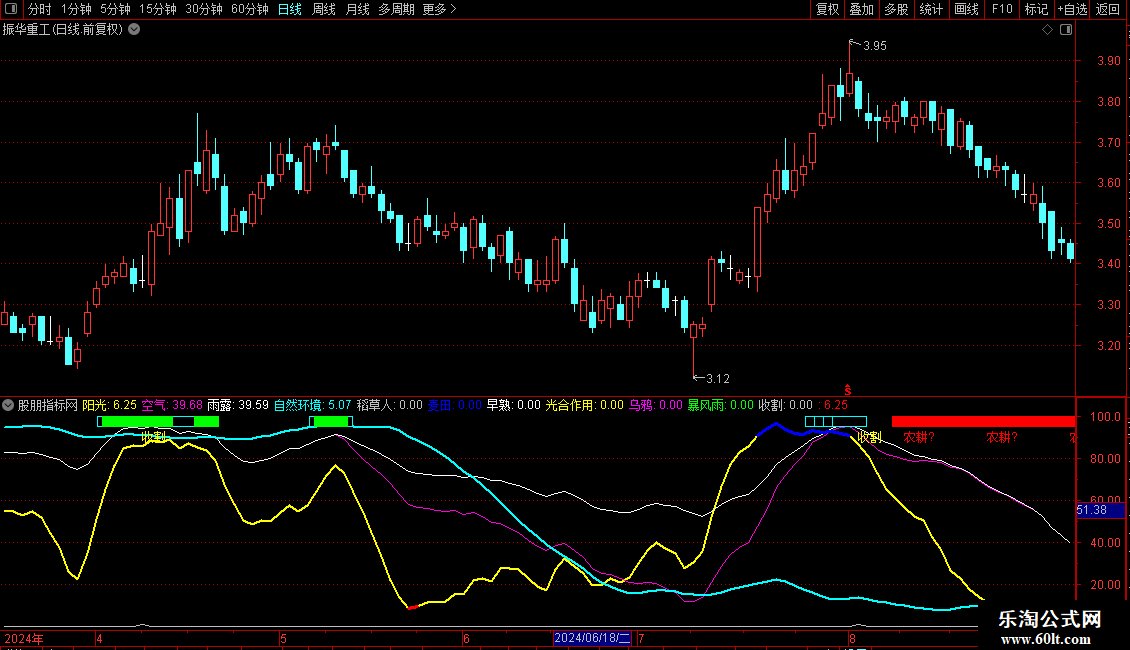Switch to the 60分钟 period
This screenshot has height=650, width=1130.
249,10
